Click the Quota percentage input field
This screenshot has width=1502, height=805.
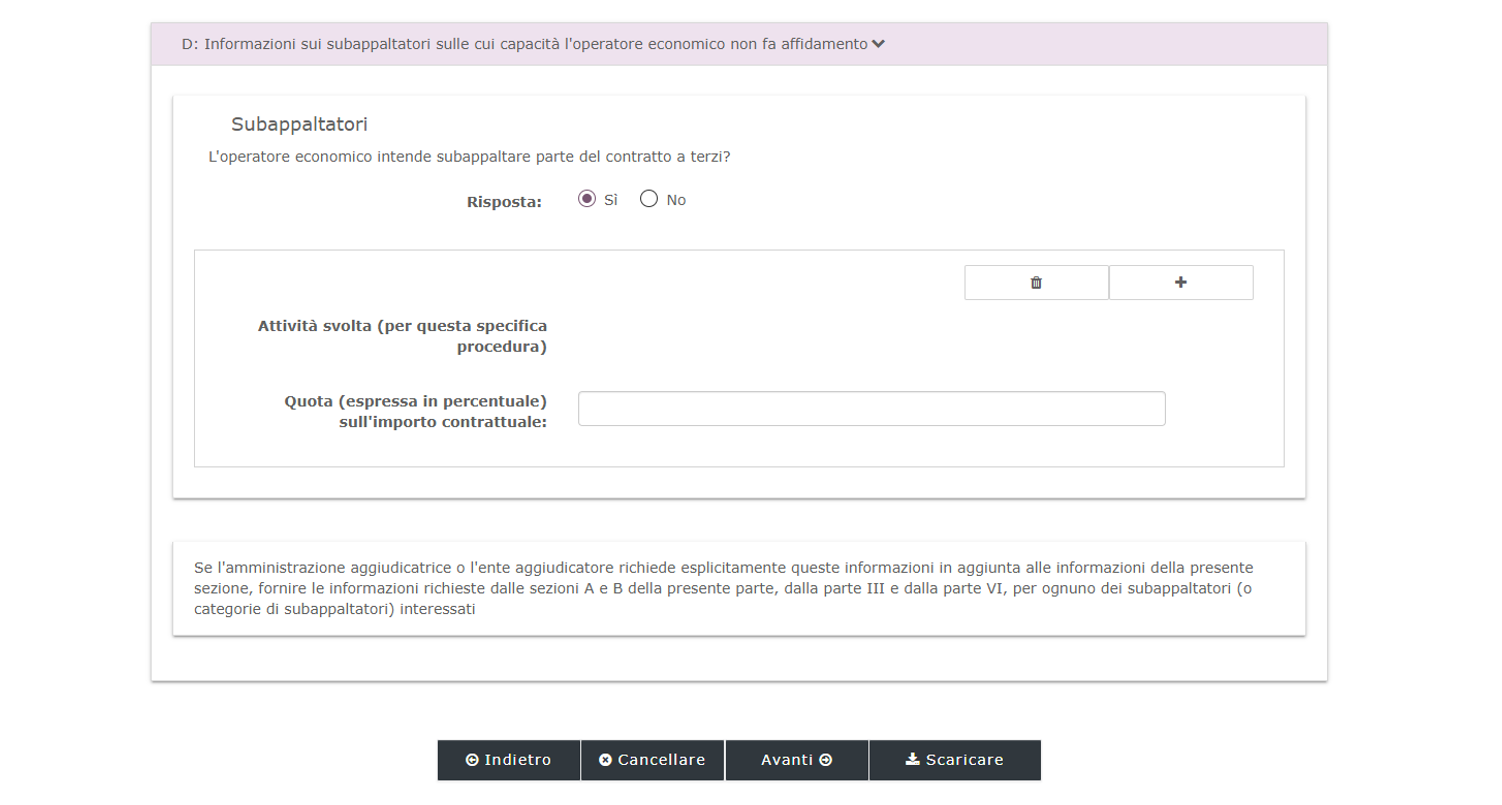871,409
